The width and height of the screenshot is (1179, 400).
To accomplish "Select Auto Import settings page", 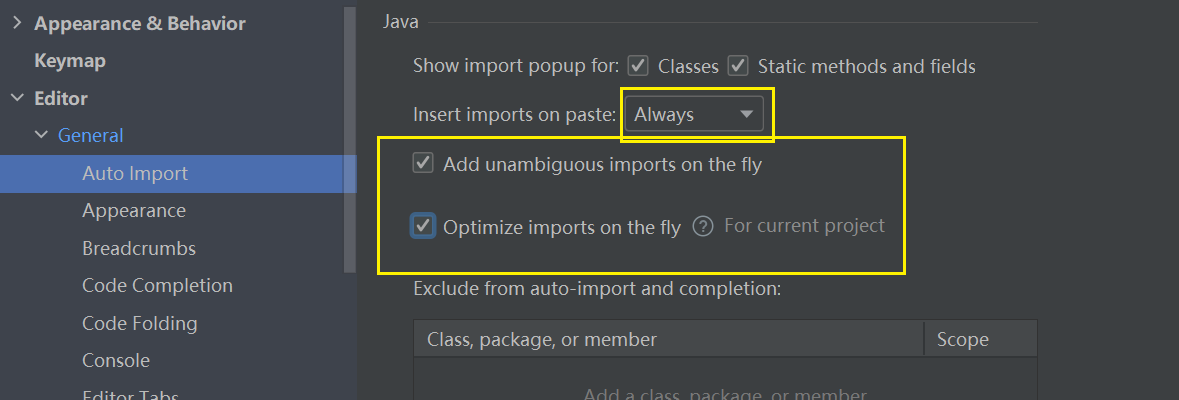I will coord(135,173).
